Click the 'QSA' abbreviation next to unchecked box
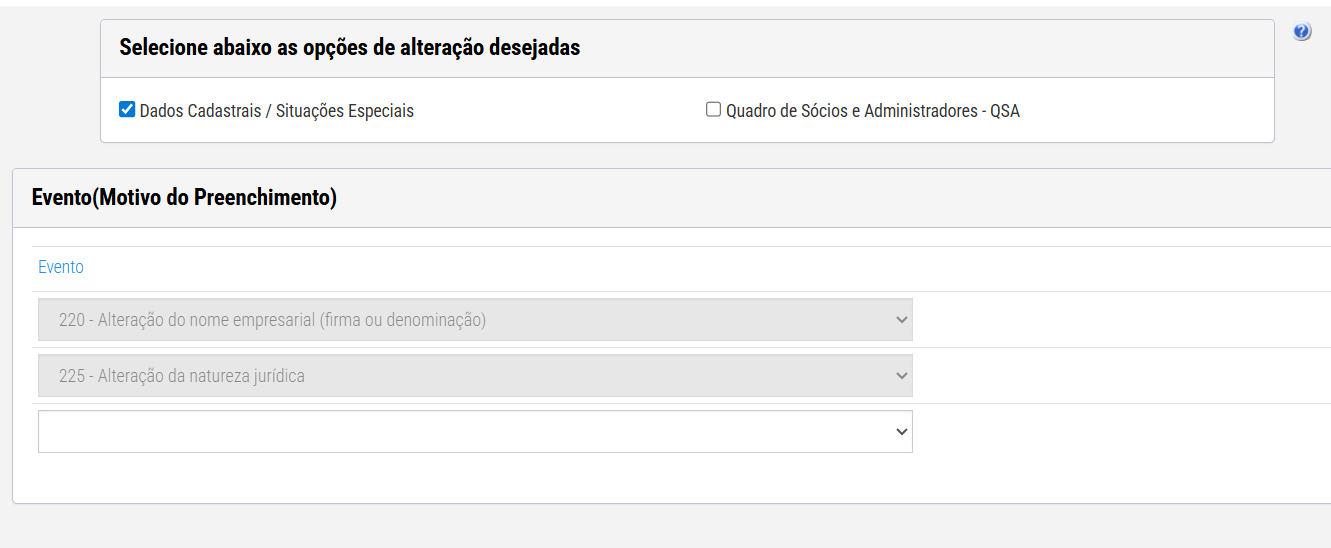This screenshot has width=1331, height=548. [1005, 111]
